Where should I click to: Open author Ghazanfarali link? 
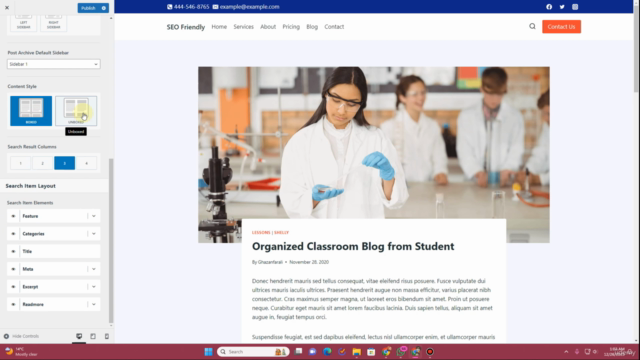[270, 262]
